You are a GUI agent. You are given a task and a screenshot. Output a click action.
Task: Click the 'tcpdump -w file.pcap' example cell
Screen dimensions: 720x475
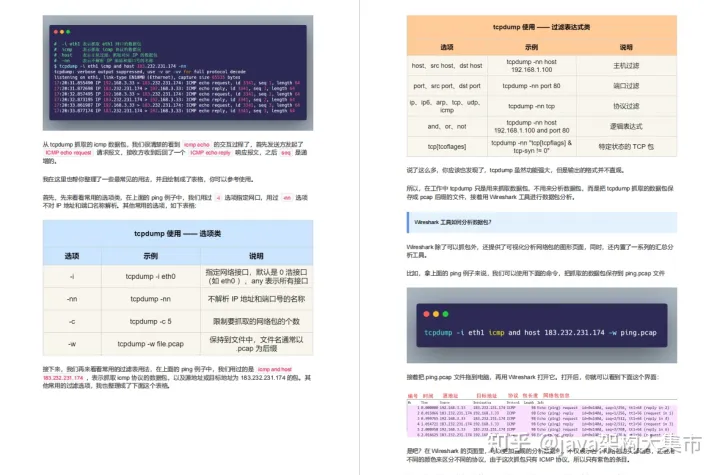(151, 344)
